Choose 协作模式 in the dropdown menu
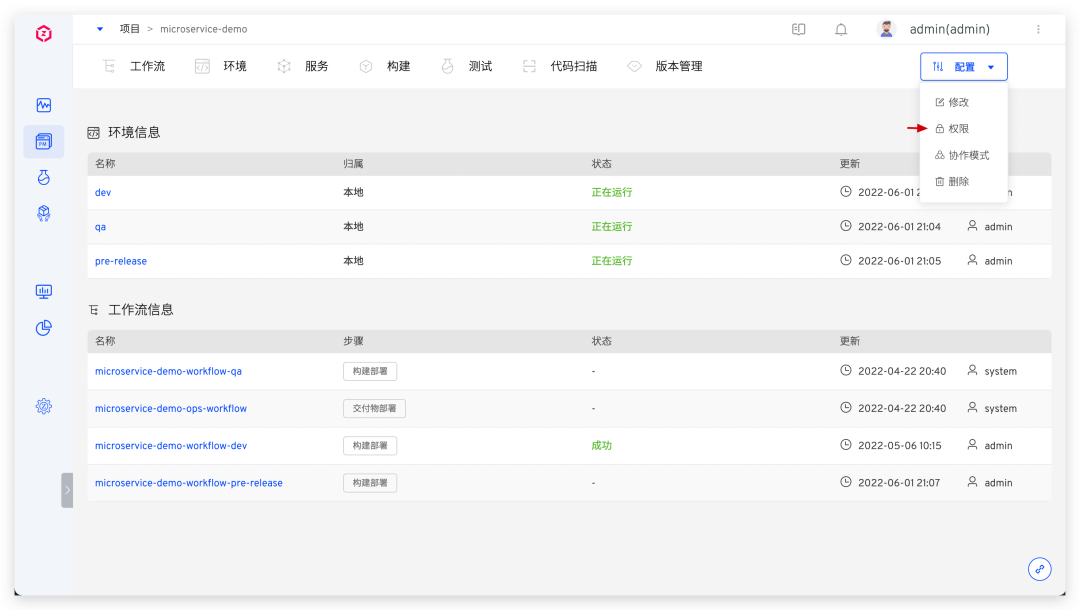 [x=968, y=155]
